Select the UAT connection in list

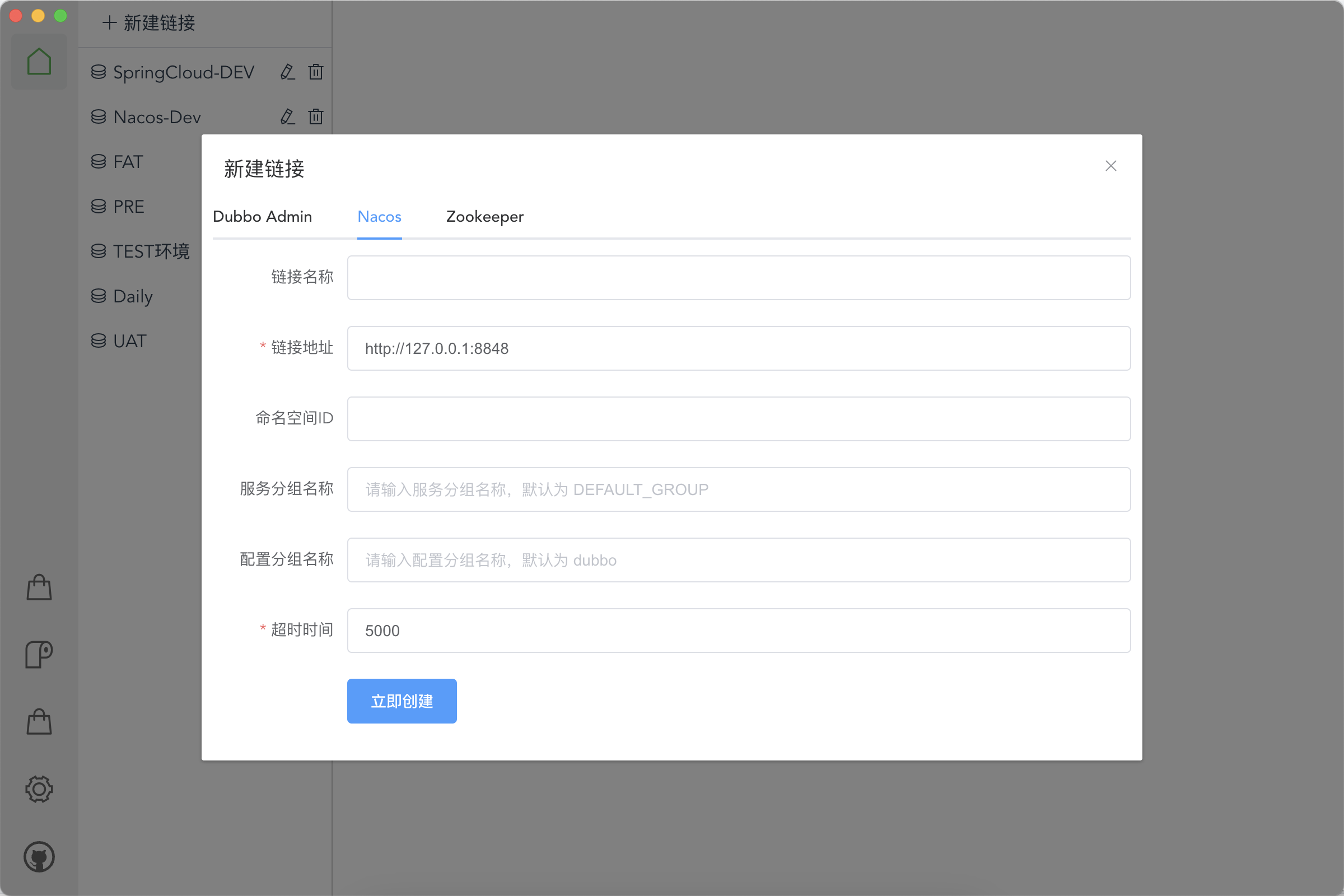tap(130, 341)
